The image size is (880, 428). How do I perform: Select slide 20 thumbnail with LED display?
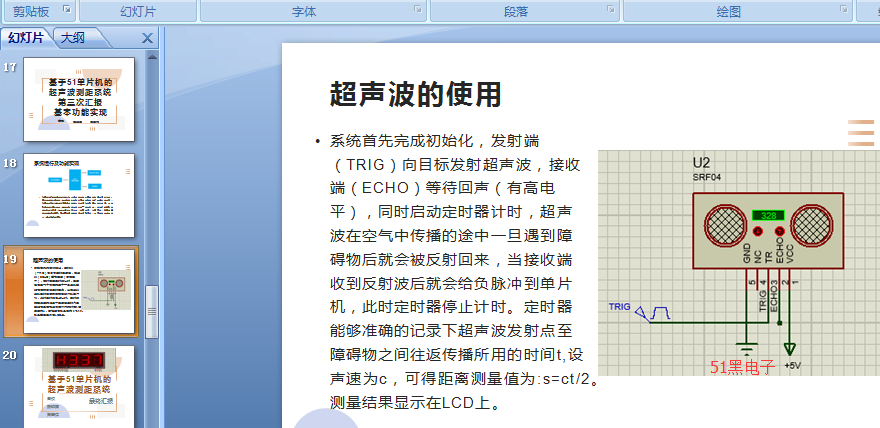click(x=79, y=387)
